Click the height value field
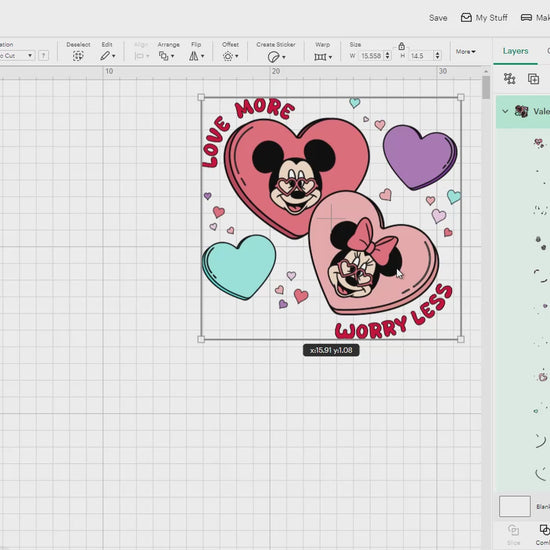The height and width of the screenshot is (550, 550). coord(422,56)
